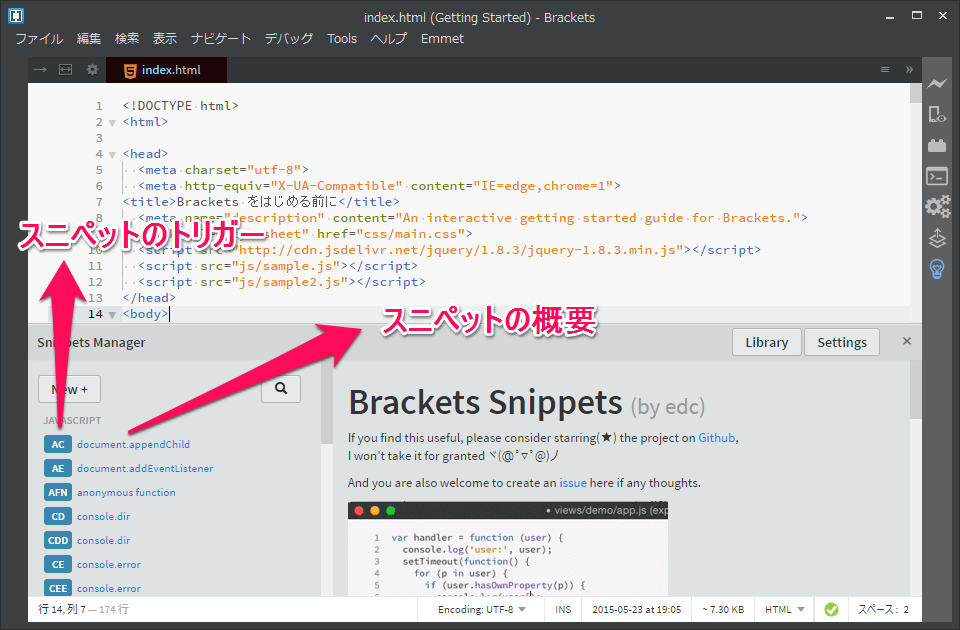The width and height of the screenshot is (960, 630).
Task: Expand the double chevron overflow in tab bar
Action: [x=909, y=70]
